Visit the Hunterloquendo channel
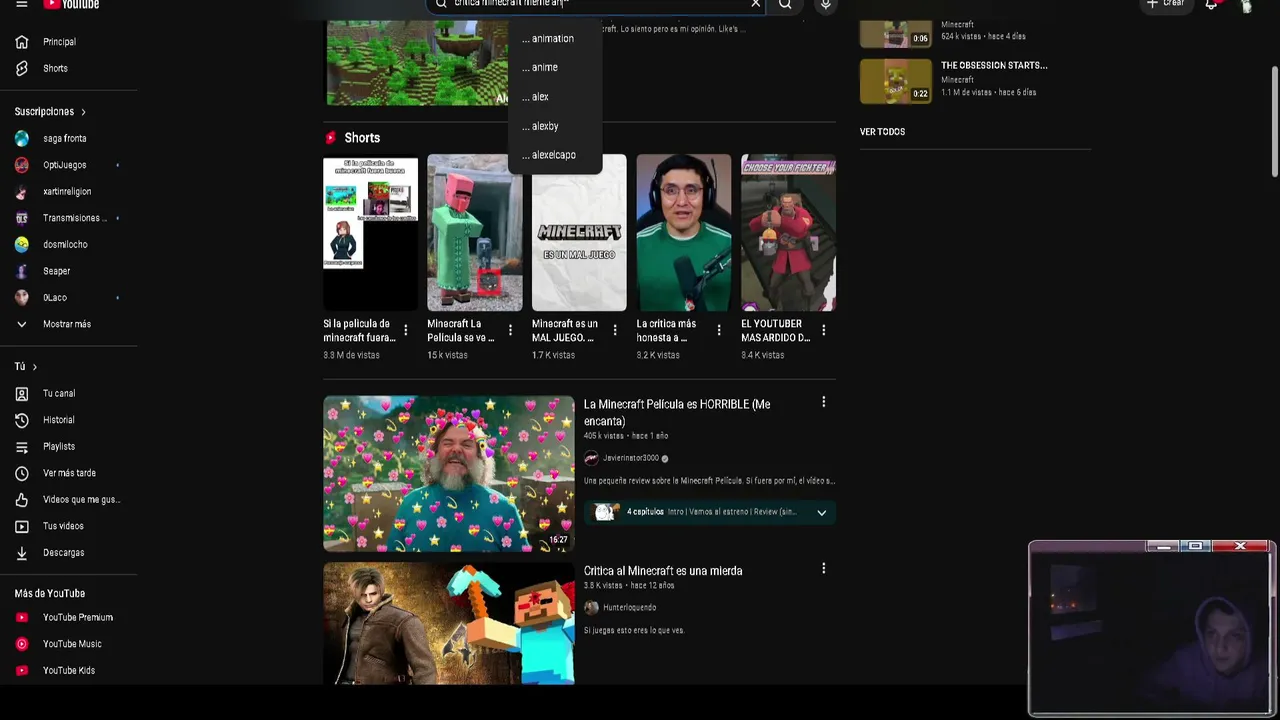Screen dimensions: 1280x720 [x=629, y=607]
